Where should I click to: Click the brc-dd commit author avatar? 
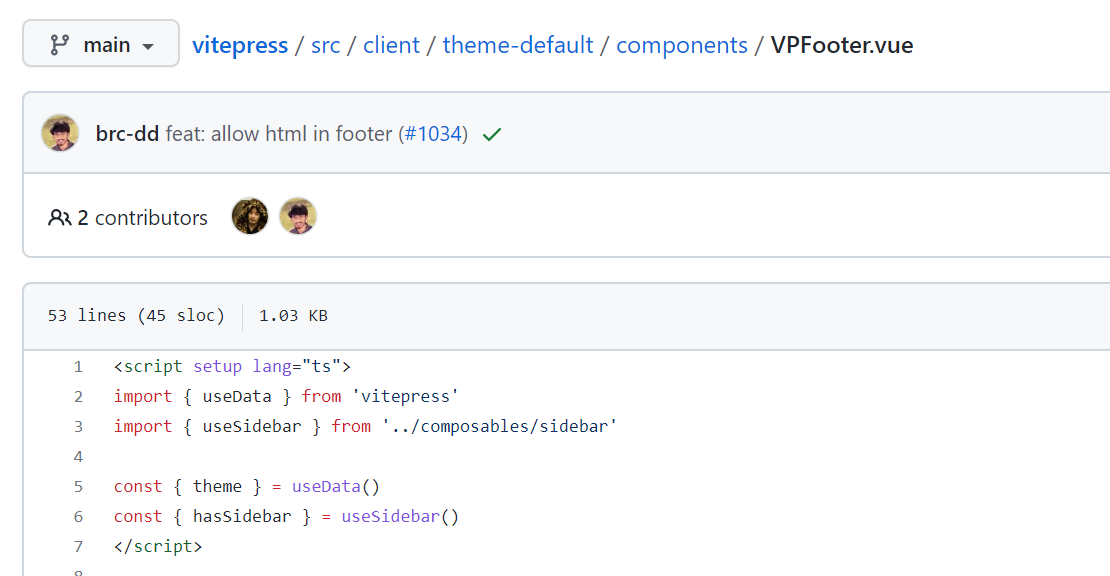coord(60,133)
